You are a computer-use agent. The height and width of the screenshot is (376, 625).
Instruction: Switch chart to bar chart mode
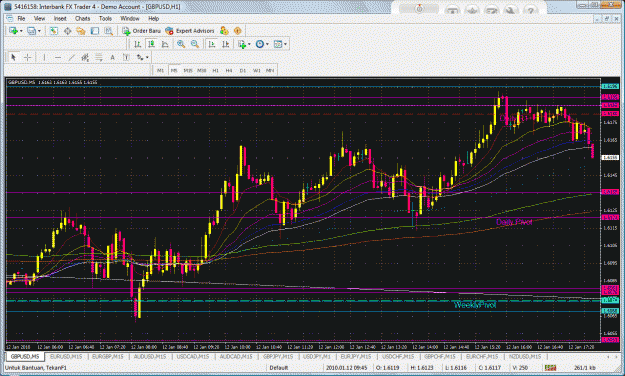pyautogui.click(x=138, y=44)
